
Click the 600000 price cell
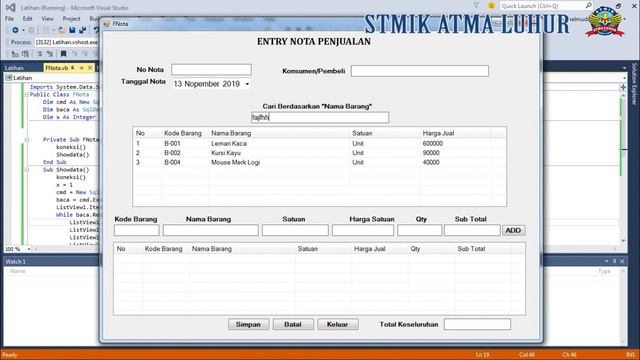coord(433,144)
